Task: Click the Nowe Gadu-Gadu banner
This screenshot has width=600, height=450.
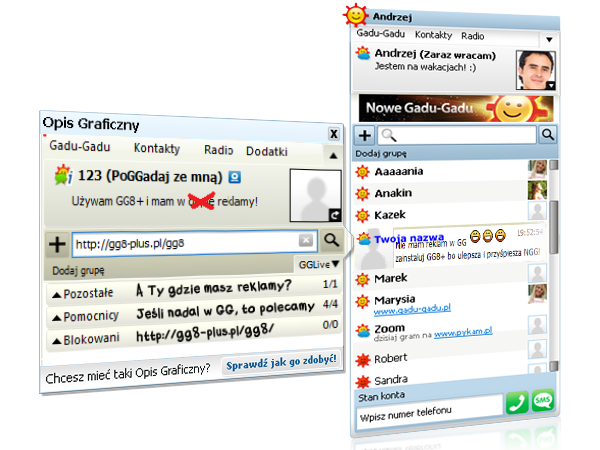Action: 450,106
